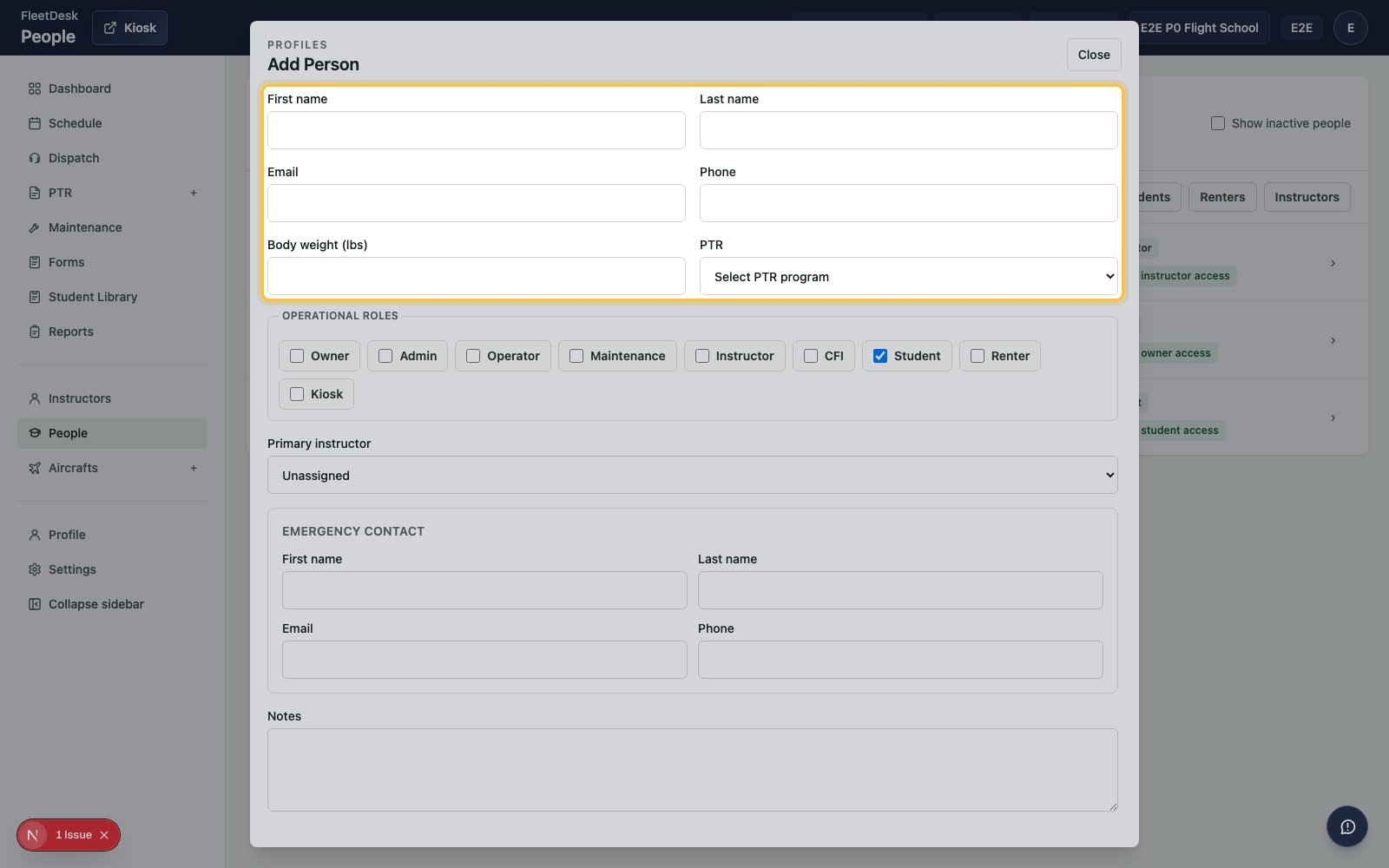Open the instructor access person row chevron
Image resolution: width=1389 pixels, height=868 pixels.
tap(1333, 263)
